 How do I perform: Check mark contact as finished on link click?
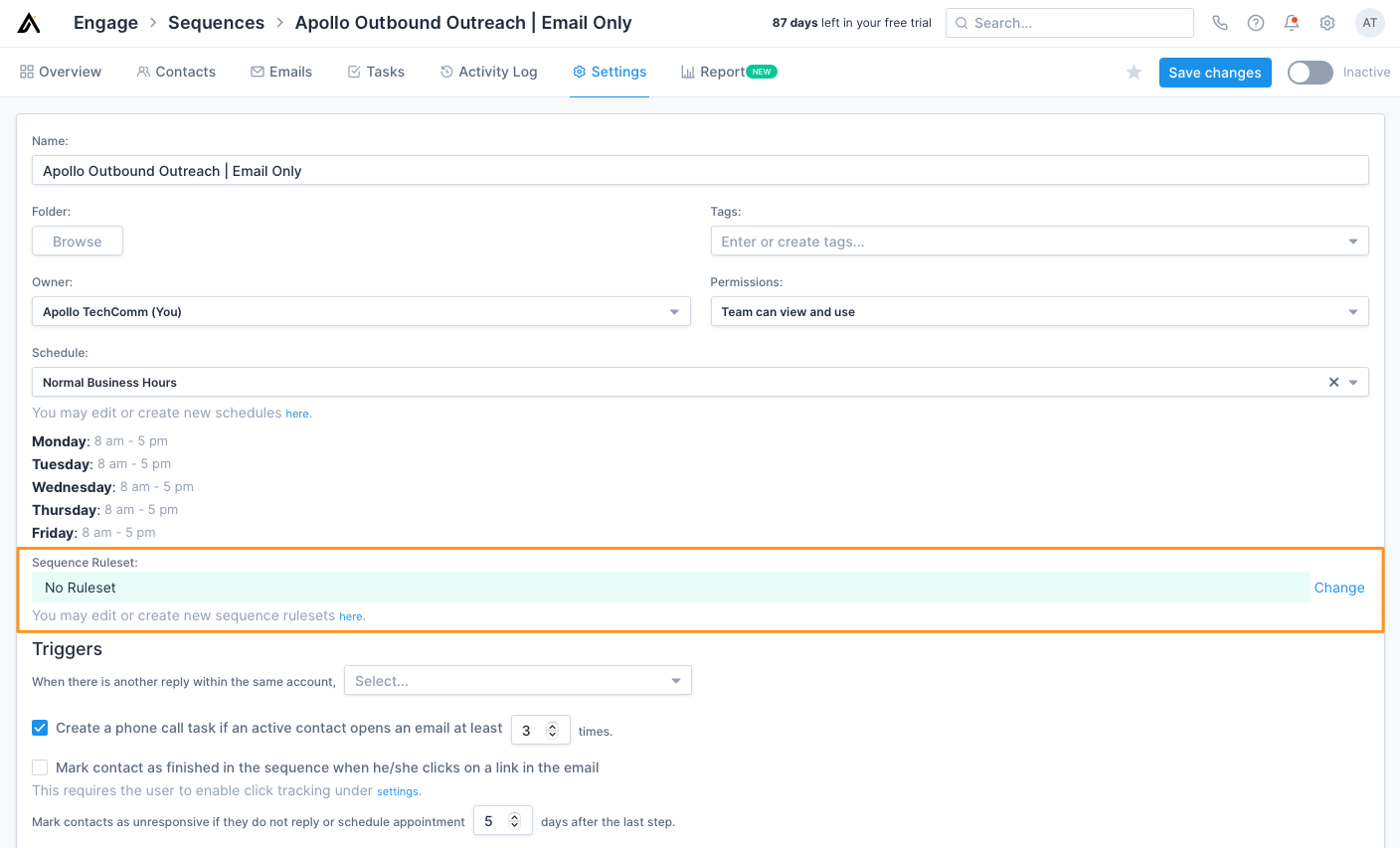click(40, 767)
